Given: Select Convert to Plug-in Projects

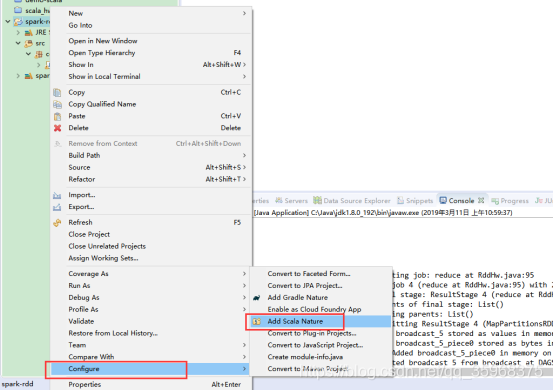Looking at the screenshot, I should [321, 334].
